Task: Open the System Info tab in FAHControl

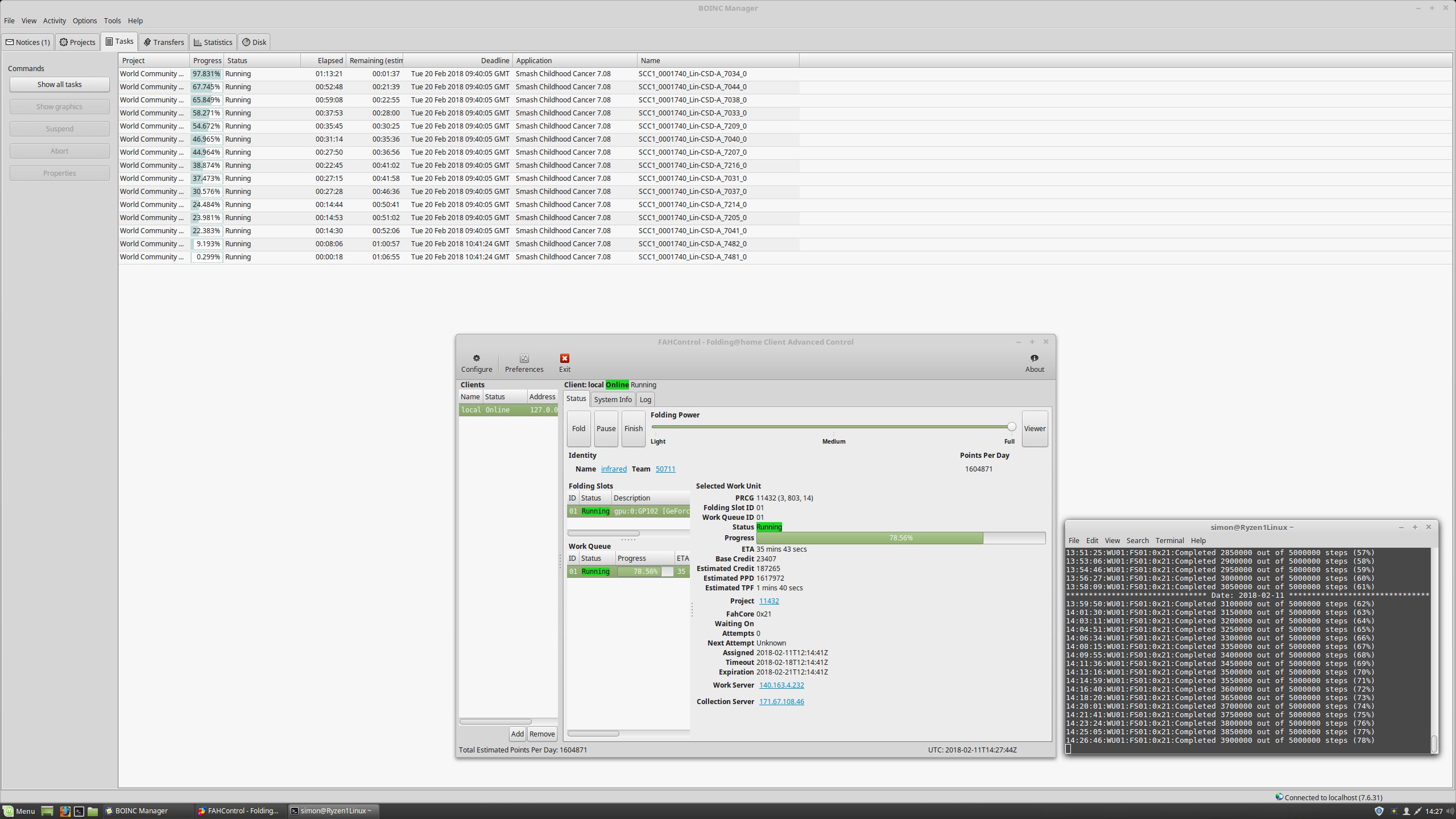Action: [x=613, y=399]
